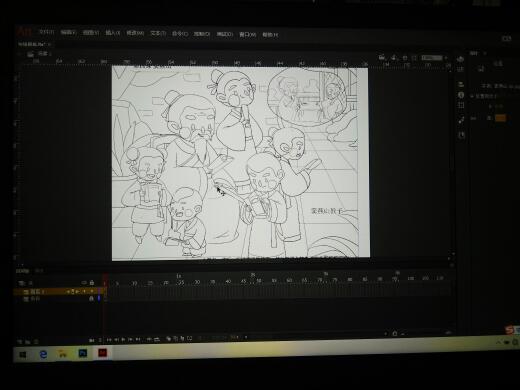This screenshot has height=390, width=520.
Task: Click the New Folder icon below the layers
Action: [28, 342]
